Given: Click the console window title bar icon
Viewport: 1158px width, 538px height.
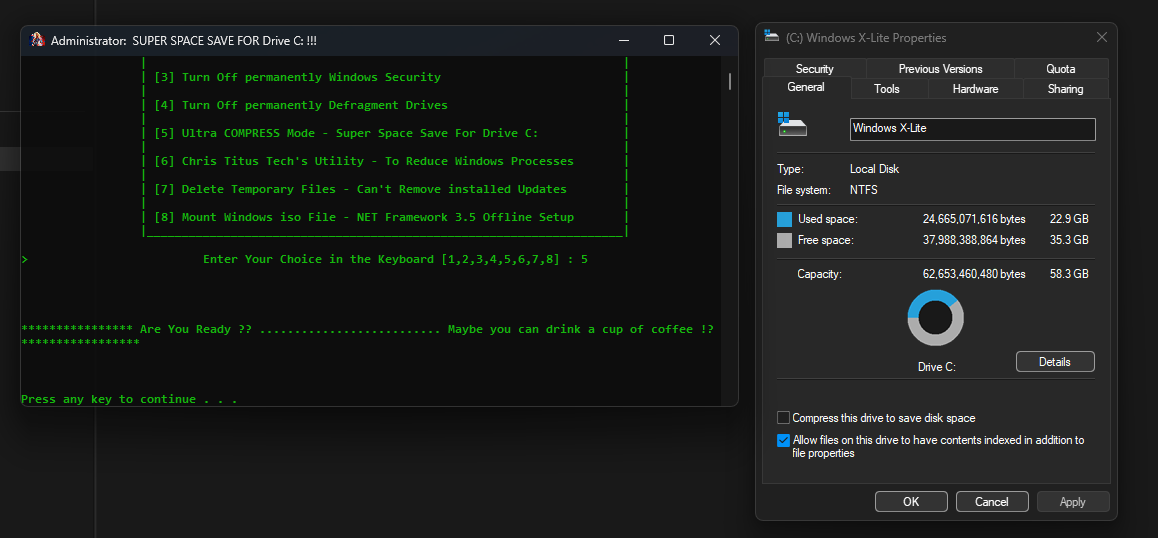Looking at the screenshot, I should pos(37,40).
